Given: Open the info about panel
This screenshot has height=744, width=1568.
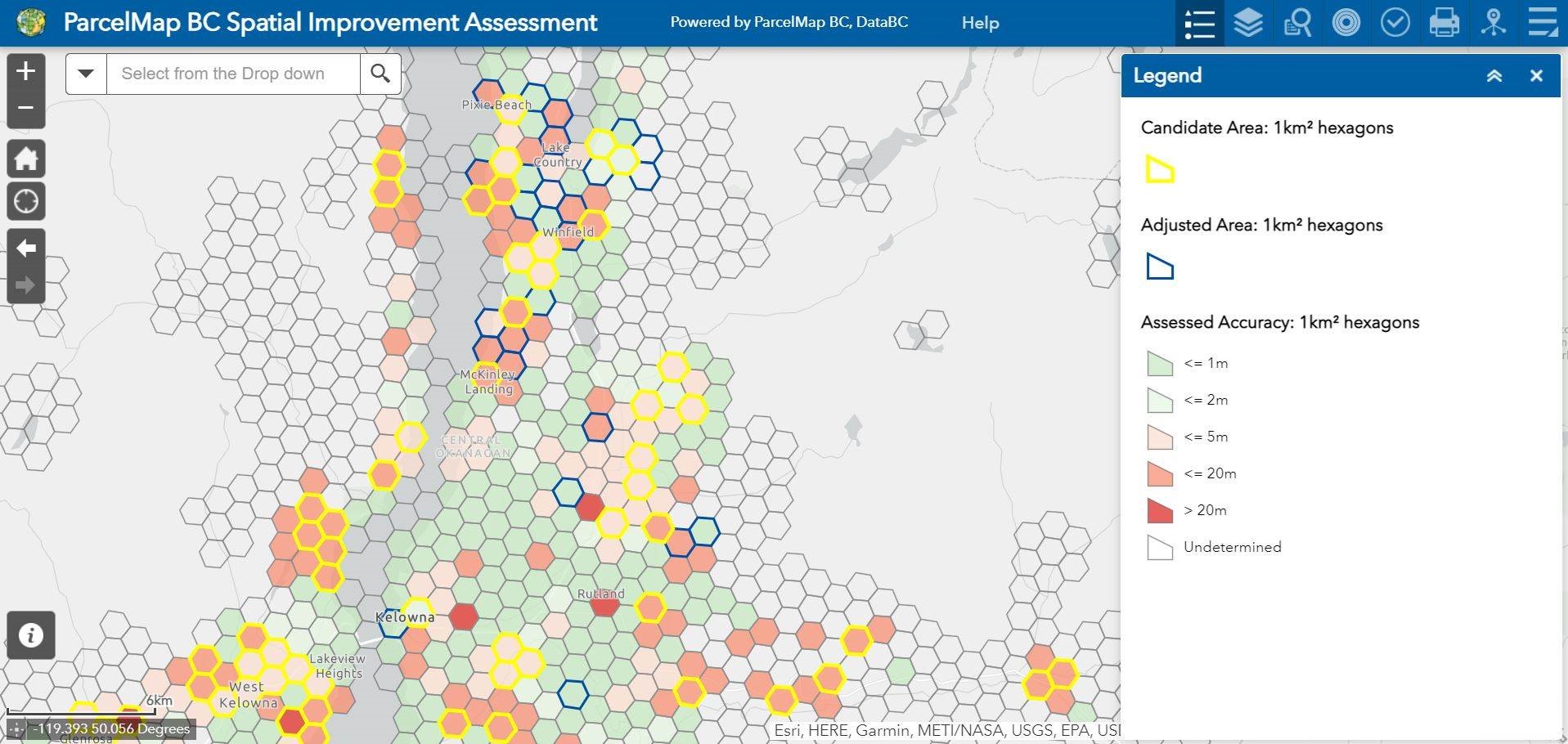Looking at the screenshot, I should coord(31,635).
